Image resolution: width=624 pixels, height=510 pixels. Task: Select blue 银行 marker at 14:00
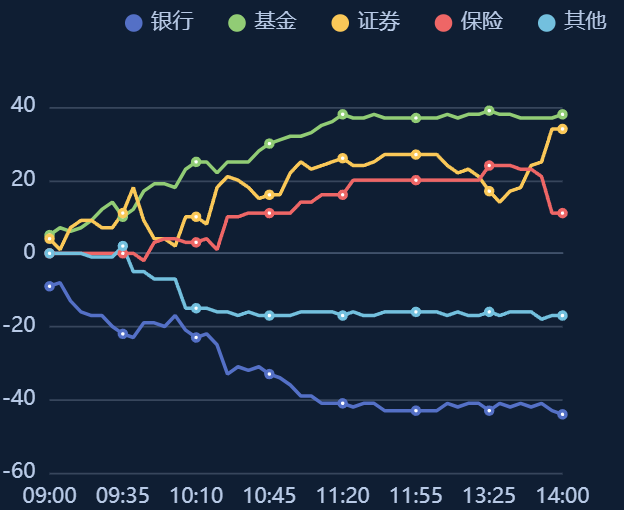562,414
